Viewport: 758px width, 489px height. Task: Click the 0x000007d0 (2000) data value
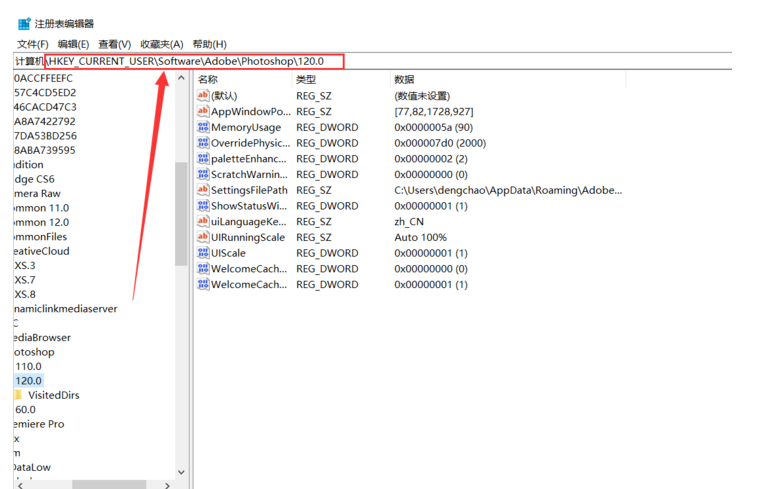(440, 143)
